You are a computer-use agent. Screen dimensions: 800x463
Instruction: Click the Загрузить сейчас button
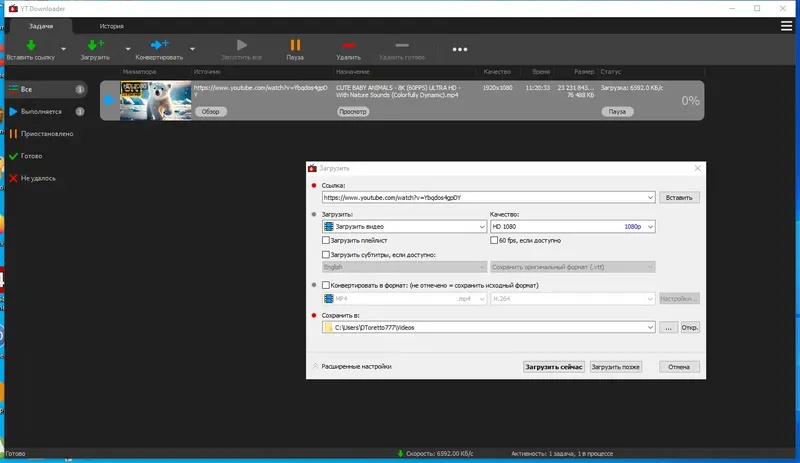pos(554,367)
